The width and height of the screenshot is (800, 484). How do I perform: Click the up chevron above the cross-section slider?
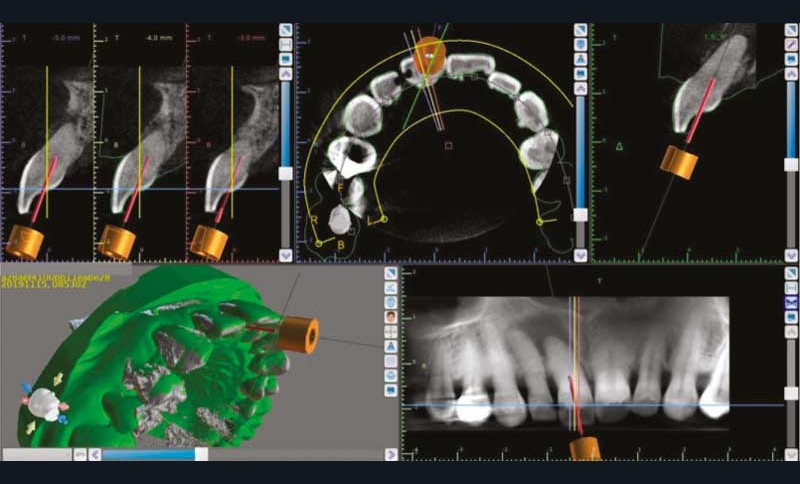click(x=286, y=74)
